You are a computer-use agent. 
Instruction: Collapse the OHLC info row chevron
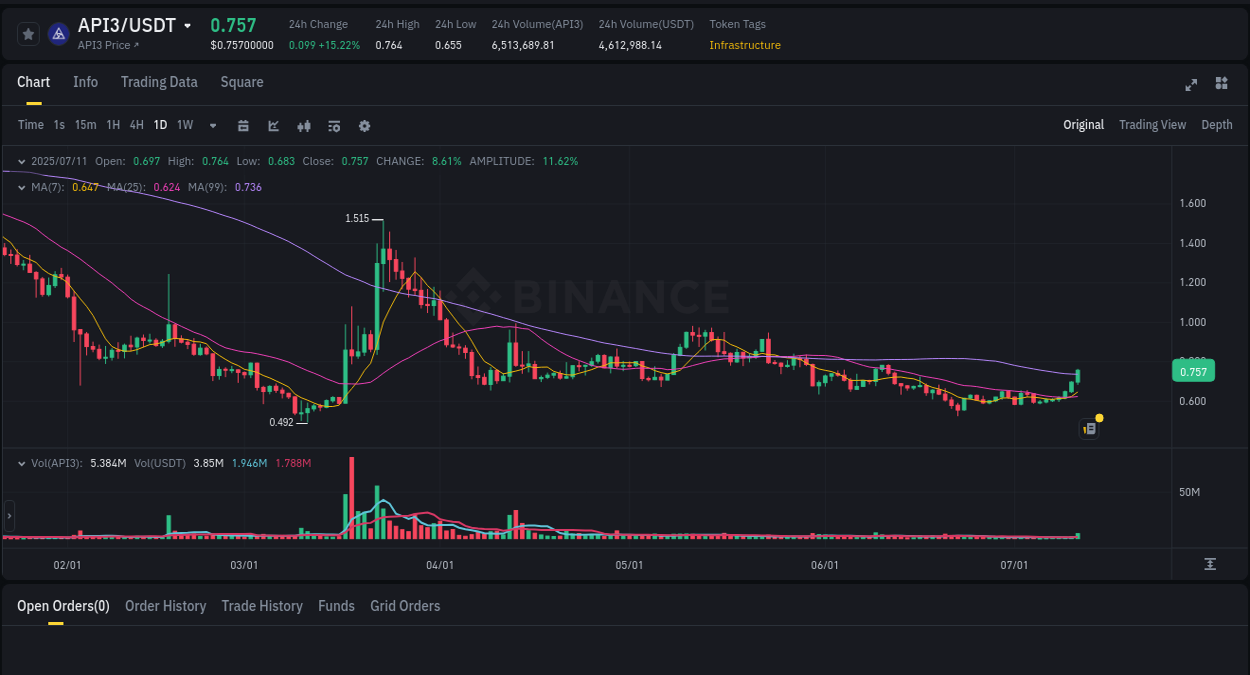coord(20,160)
